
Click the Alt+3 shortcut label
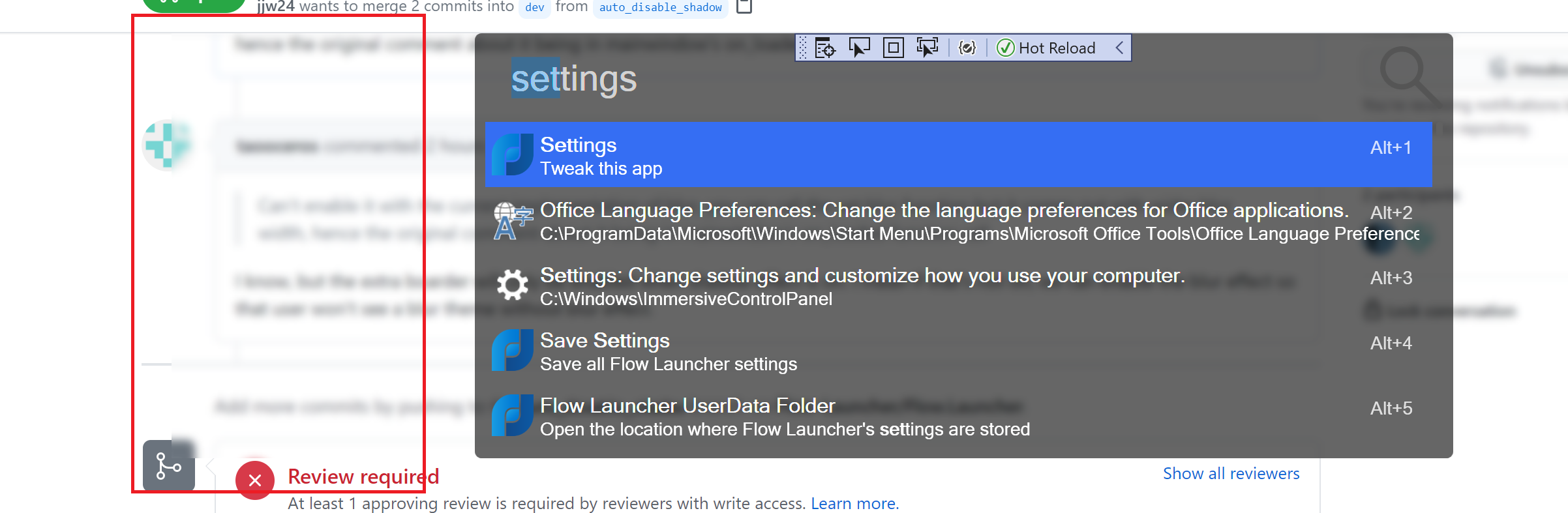tap(1391, 278)
